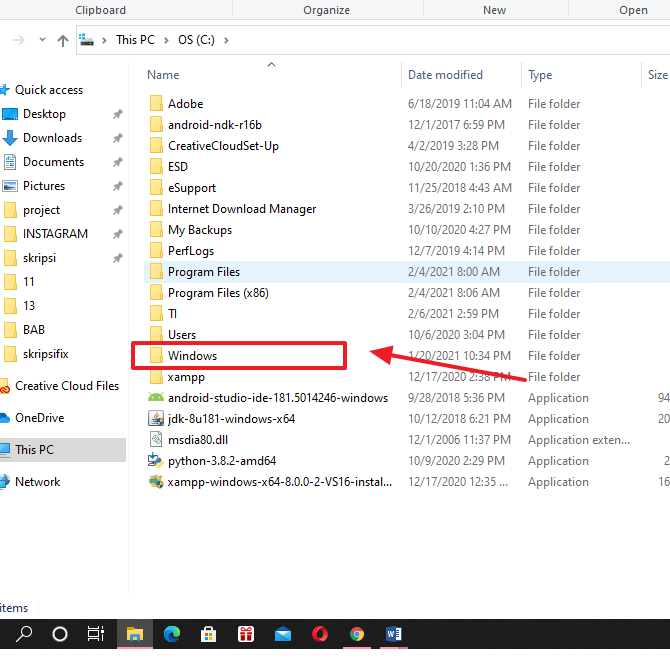Image resolution: width=670 pixels, height=670 pixels.
Task: Open the project folder in sidebar
Action: point(41,210)
